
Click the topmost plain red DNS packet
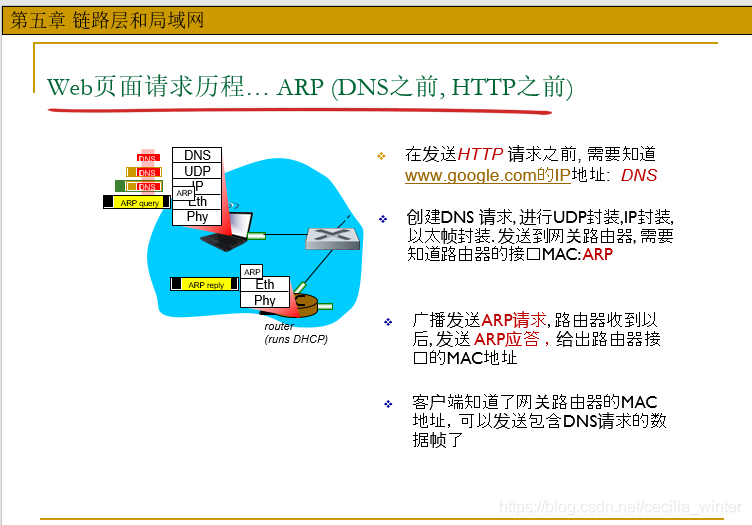pos(148,158)
